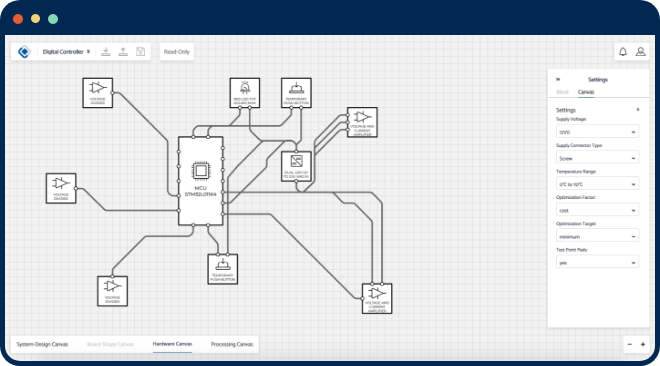660x366 pixels.
Task: Open the Test Point Pads dropdown
Action: coord(597,263)
